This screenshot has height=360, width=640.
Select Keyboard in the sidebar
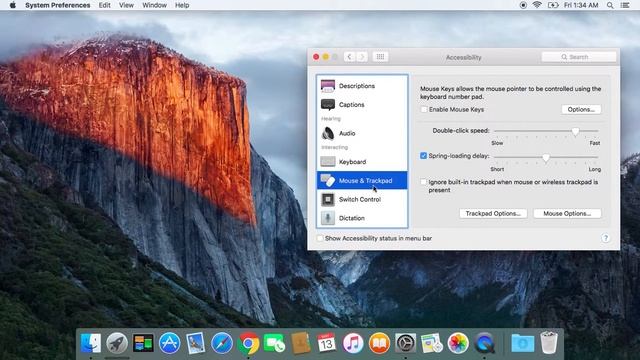[362, 162]
